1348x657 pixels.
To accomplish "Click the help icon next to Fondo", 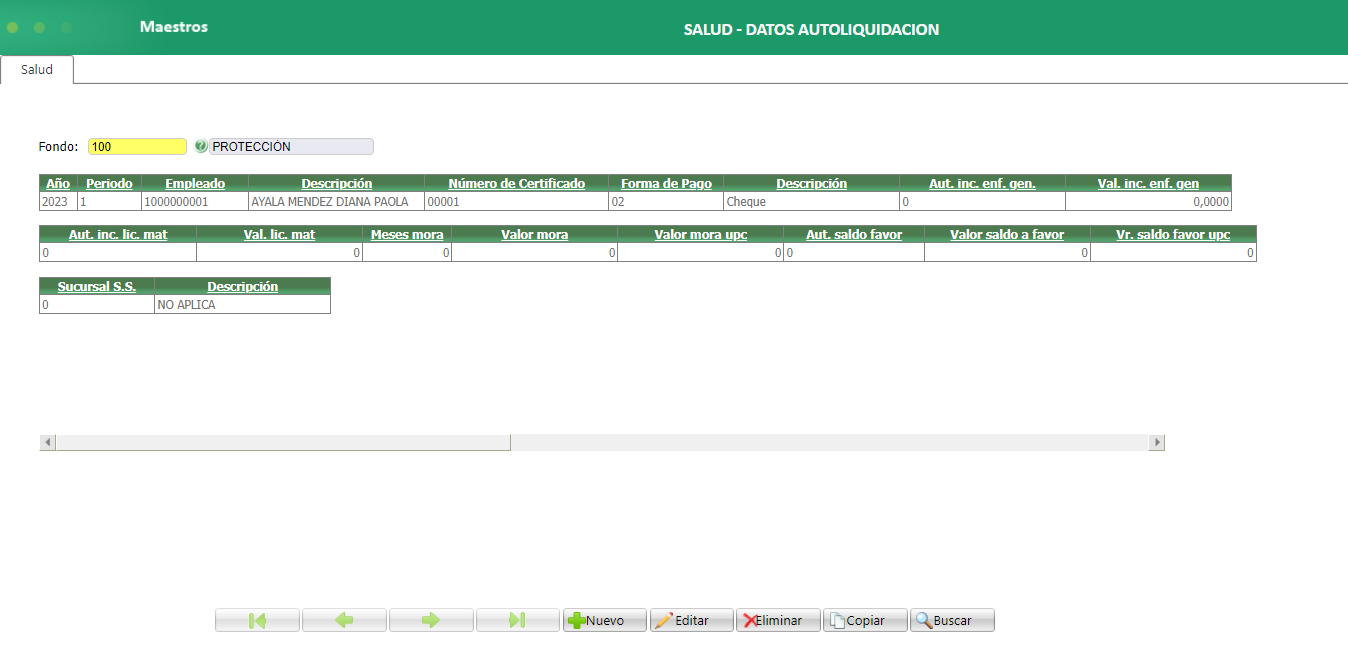I will [200, 146].
